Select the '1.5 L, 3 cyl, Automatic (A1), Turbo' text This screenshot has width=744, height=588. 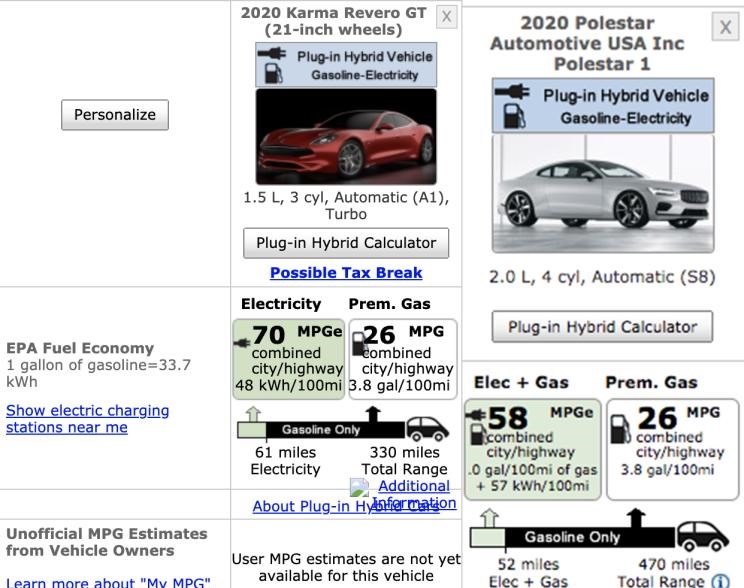pyautogui.click(x=346, y=205)
